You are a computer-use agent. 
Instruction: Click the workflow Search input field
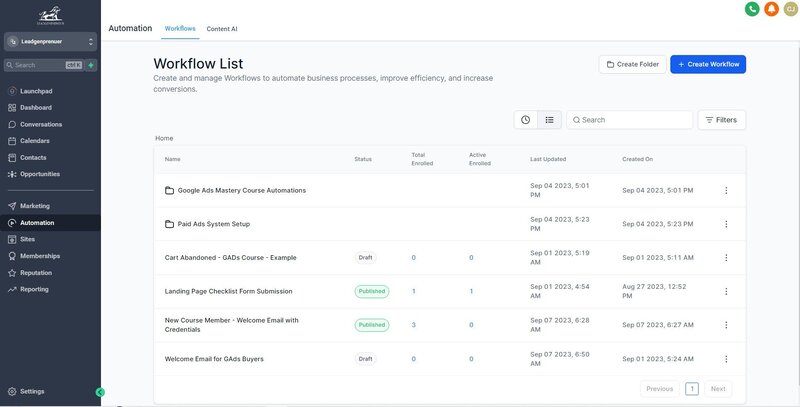pyautogui.click(x=630, y=120)
